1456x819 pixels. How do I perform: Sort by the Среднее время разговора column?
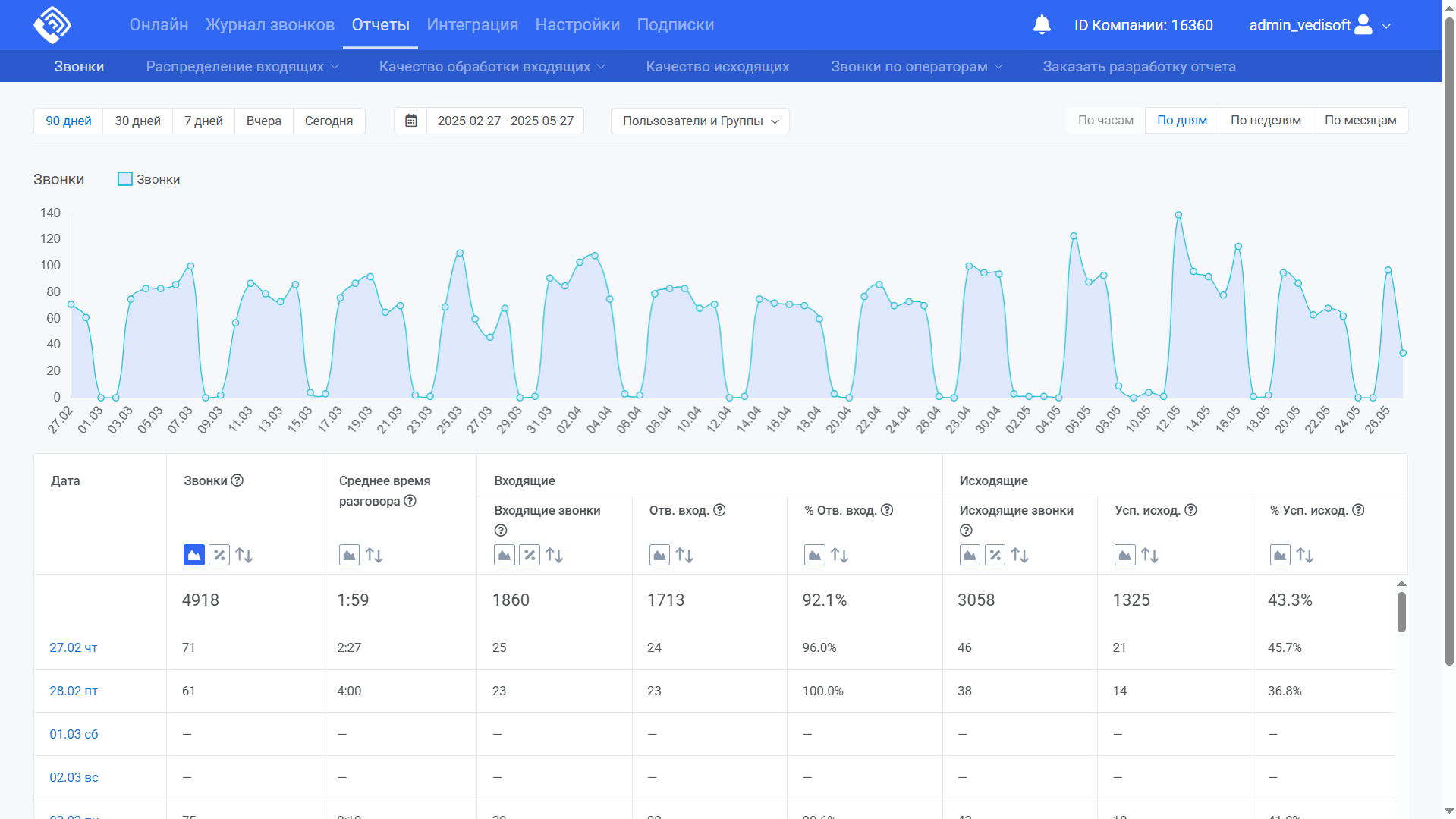tap(374, 555)
